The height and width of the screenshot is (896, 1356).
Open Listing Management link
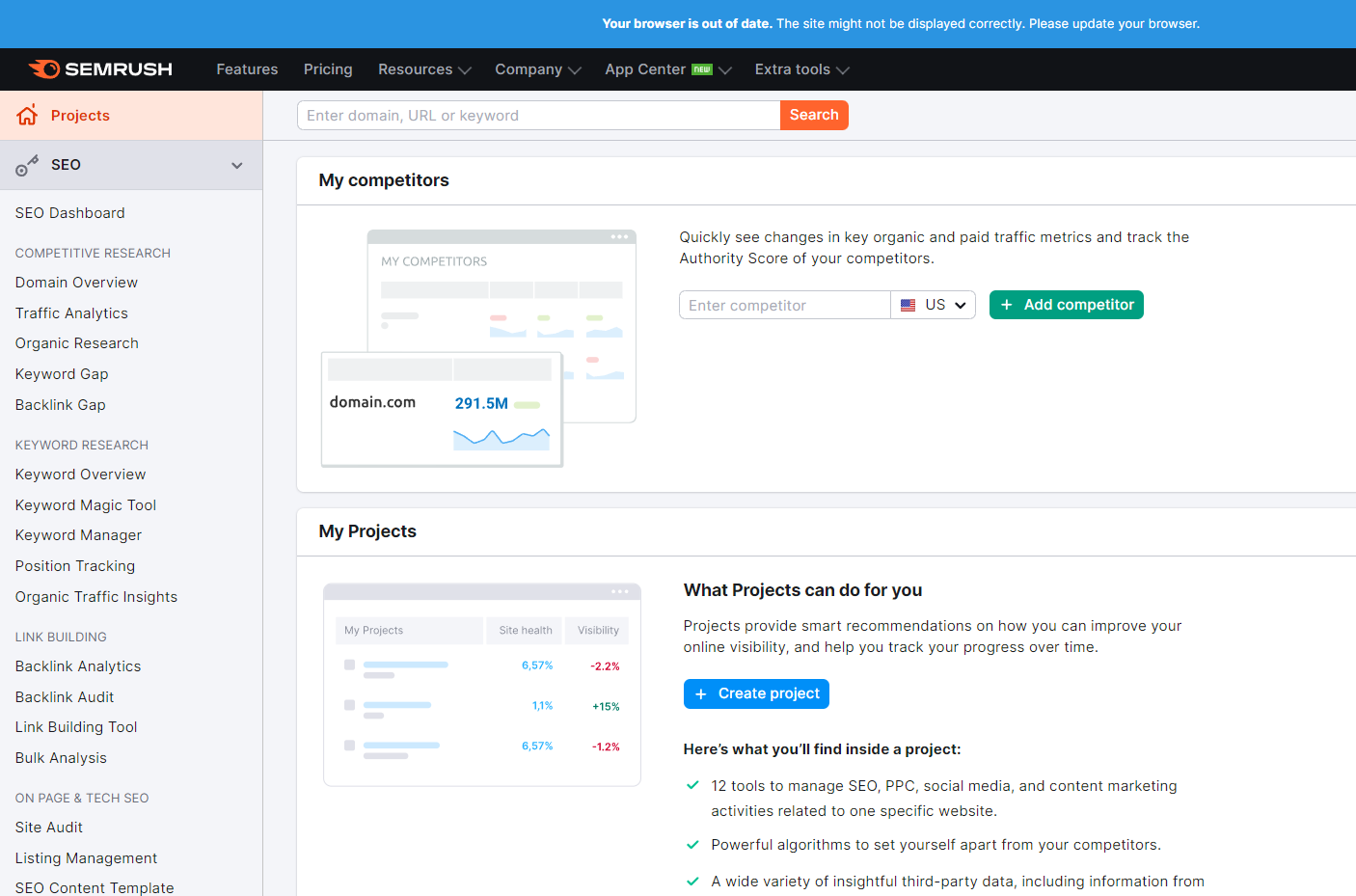pyautogui.click(x=87, y=858)
